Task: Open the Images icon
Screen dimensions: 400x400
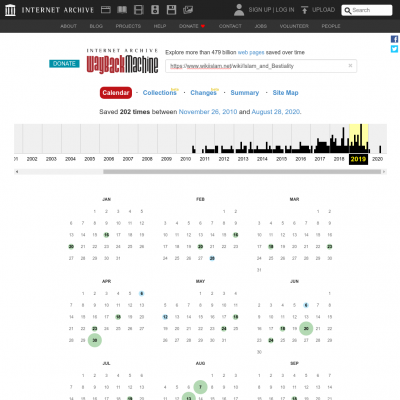Action: coord(188,10)
